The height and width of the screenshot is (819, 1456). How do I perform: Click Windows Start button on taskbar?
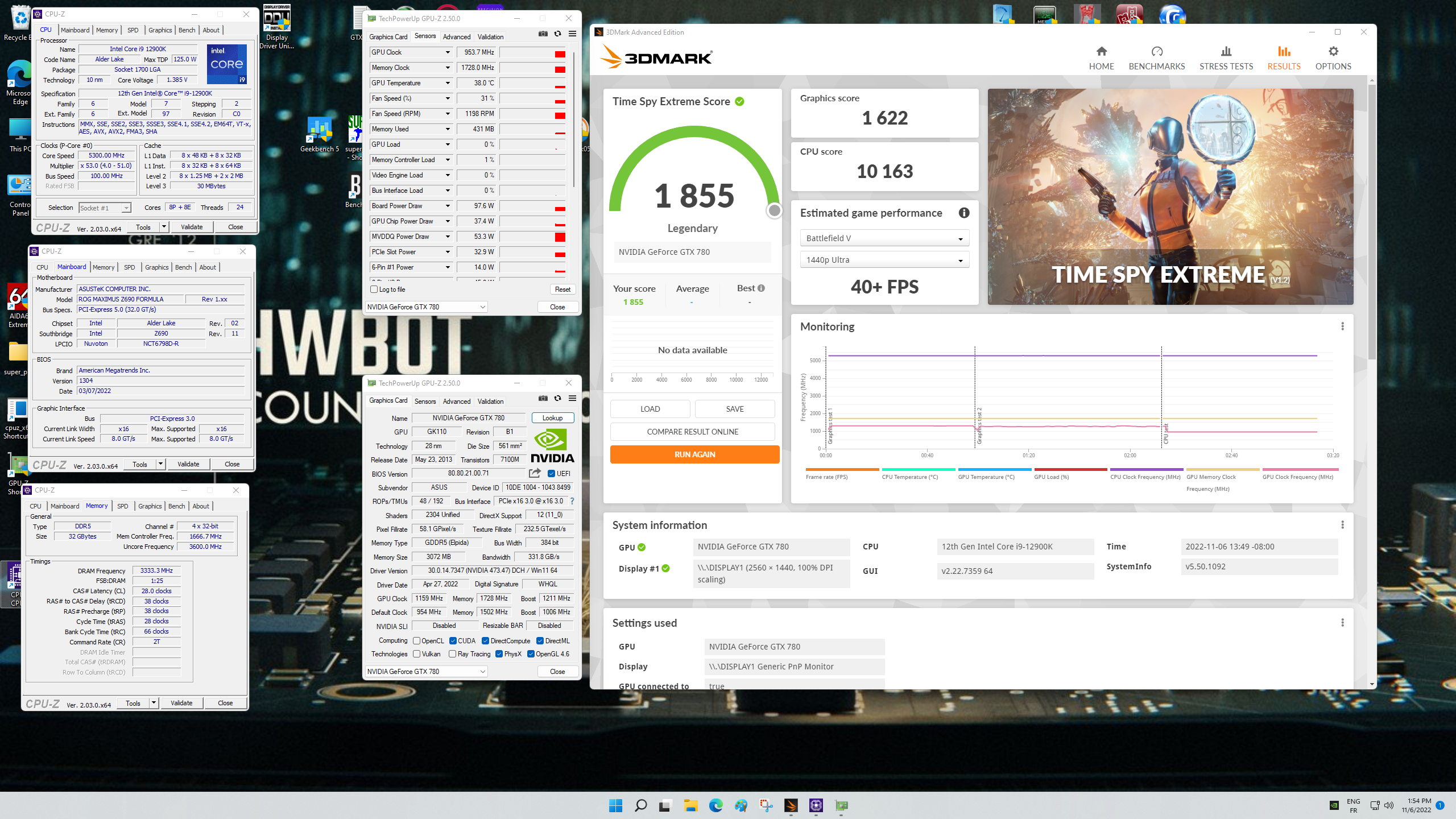point(615,805)
